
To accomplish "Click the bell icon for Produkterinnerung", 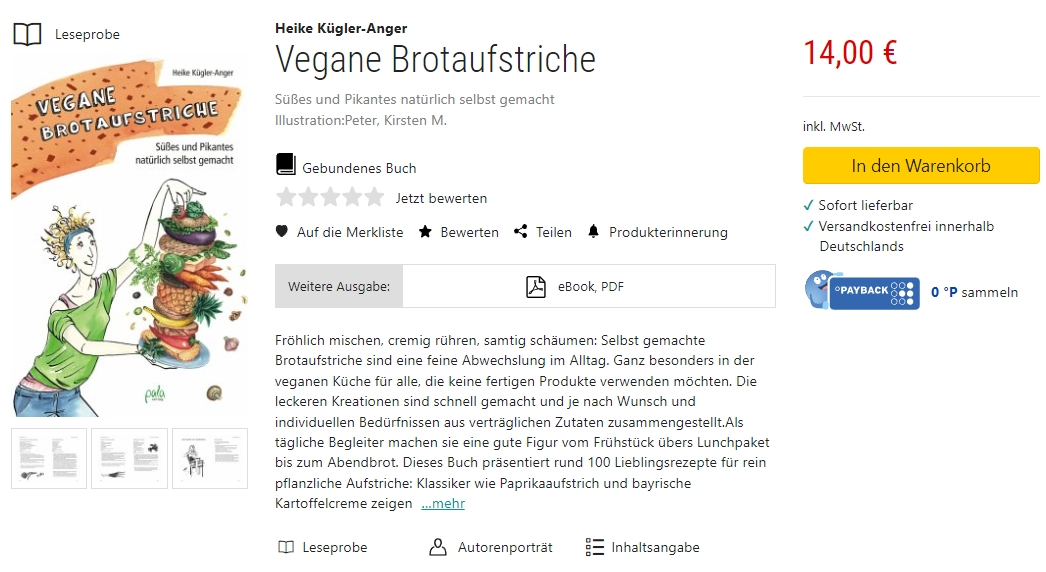I will click(x=593, y=232).
